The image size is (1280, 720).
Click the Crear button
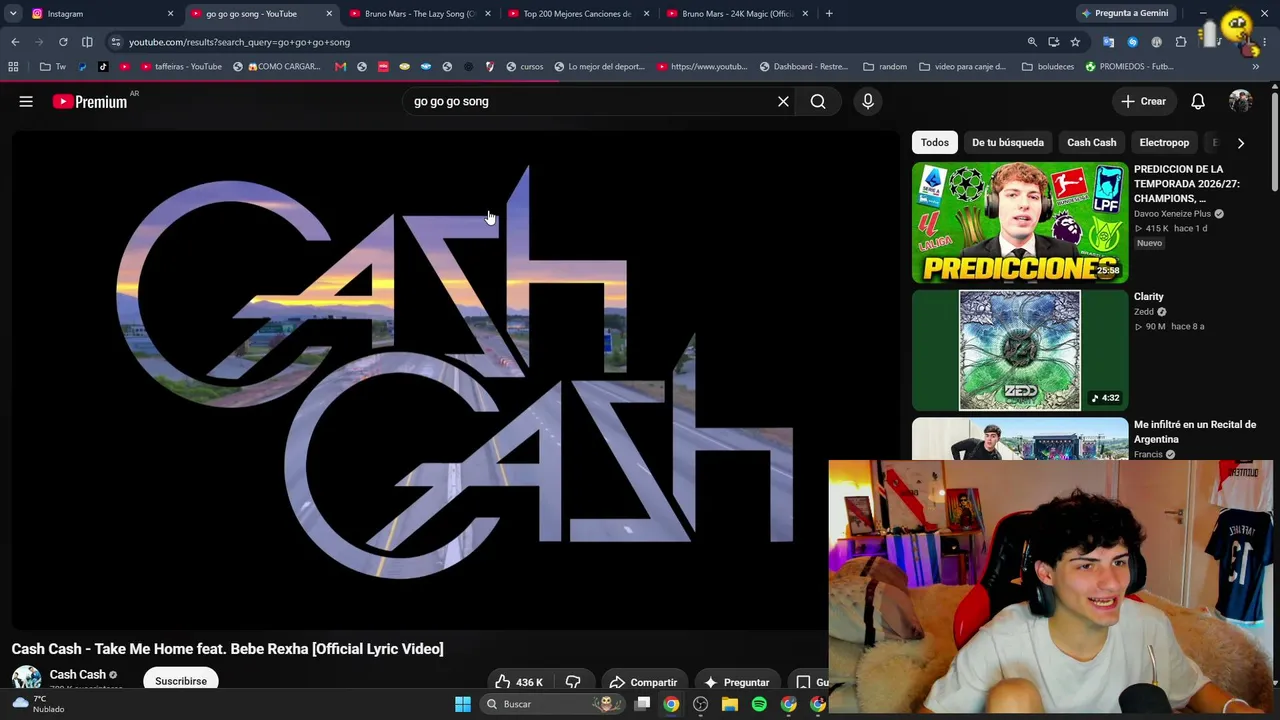coord(1143,101)
